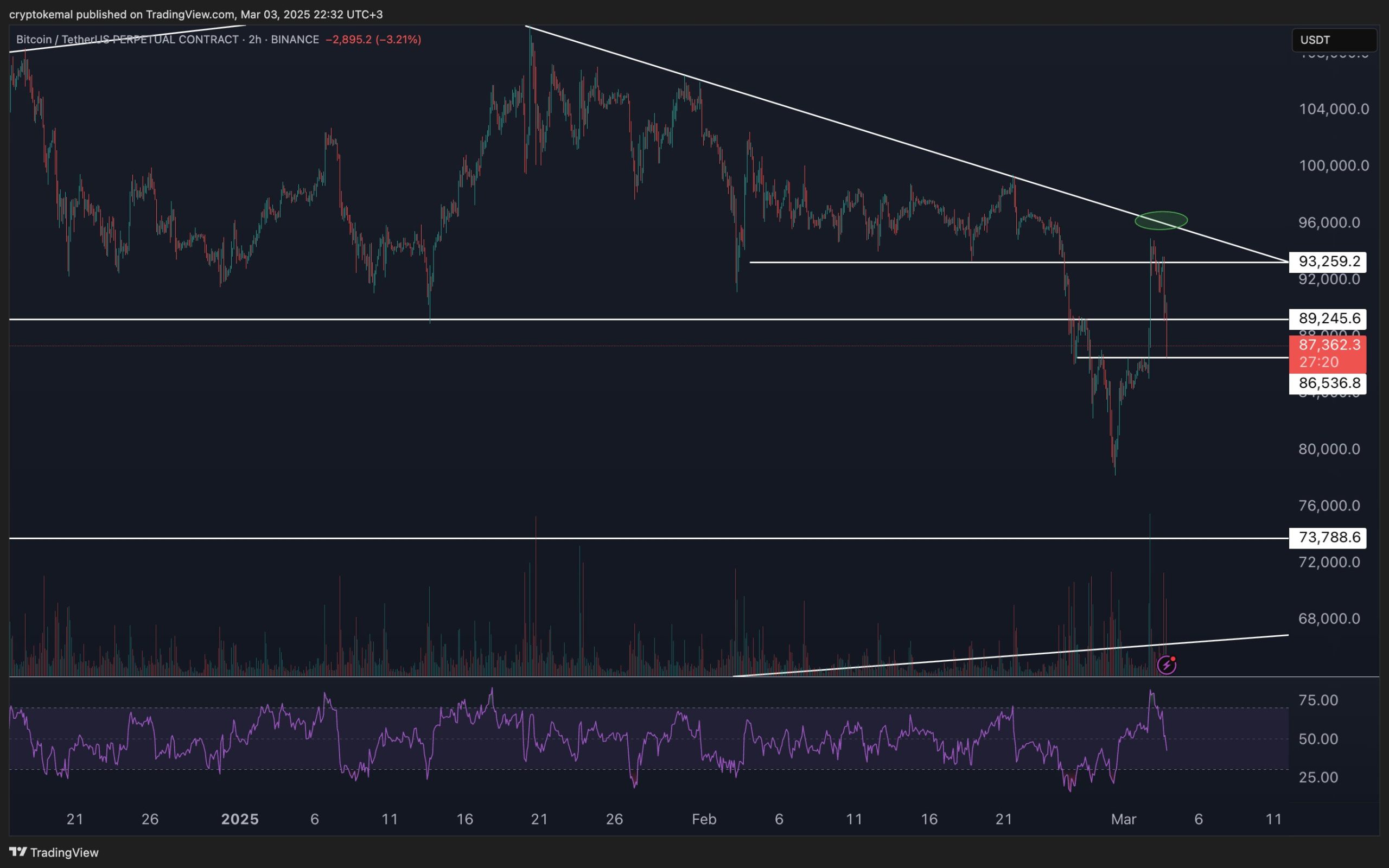1389x868 pixels.
Task: Click the 2025 year label on time axis
Action: coord(240,819)
